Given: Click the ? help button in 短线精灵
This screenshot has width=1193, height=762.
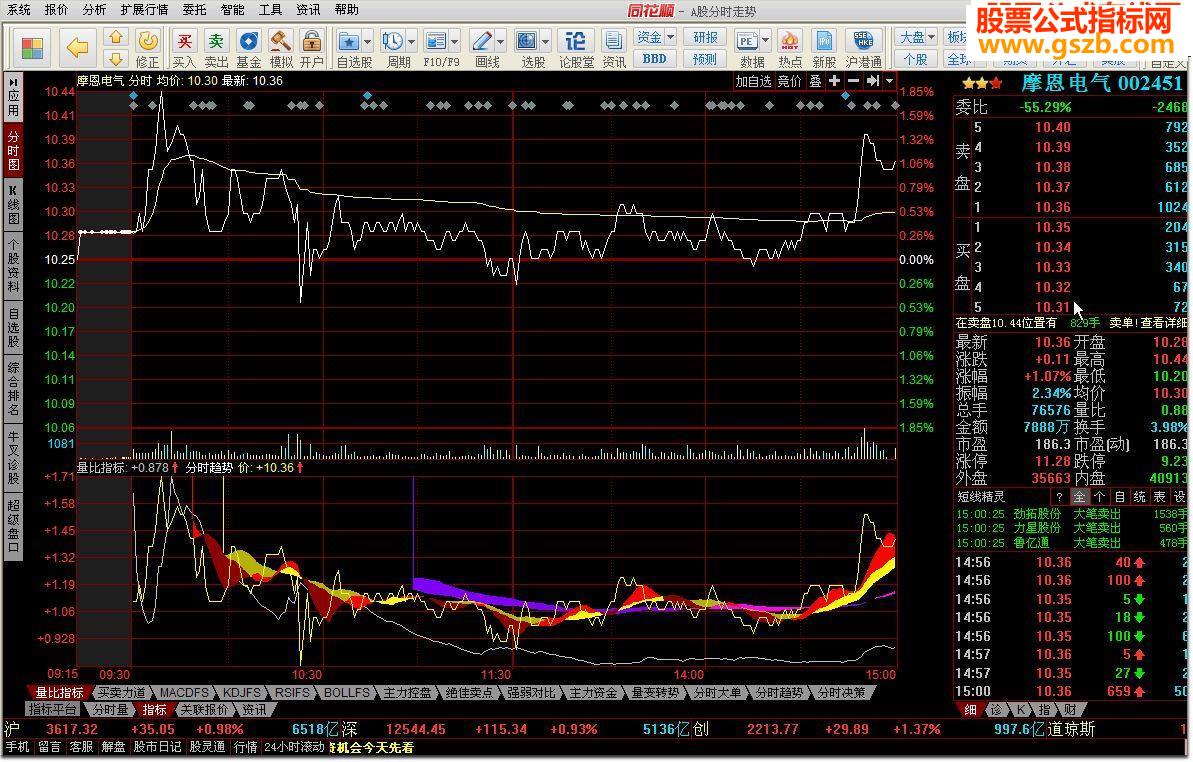Looking at the screenshot, I should tap(1059, 497).
